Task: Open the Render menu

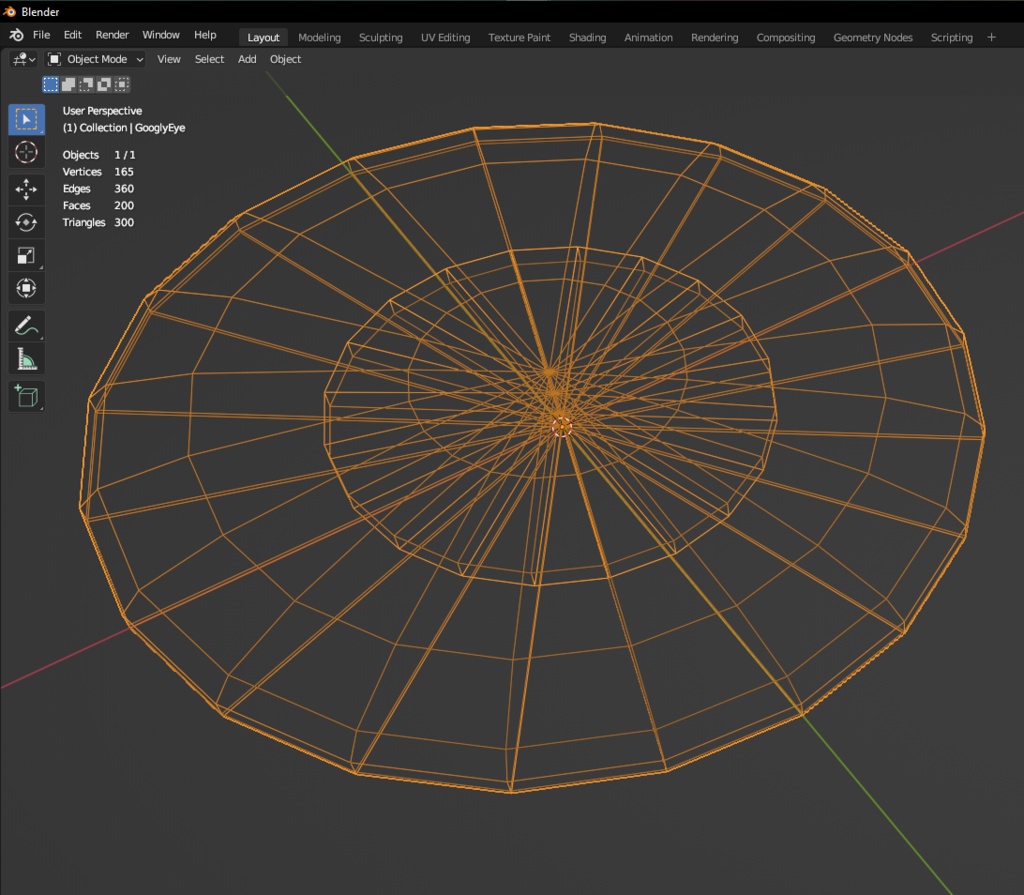Action: click(x=112, y=35)
